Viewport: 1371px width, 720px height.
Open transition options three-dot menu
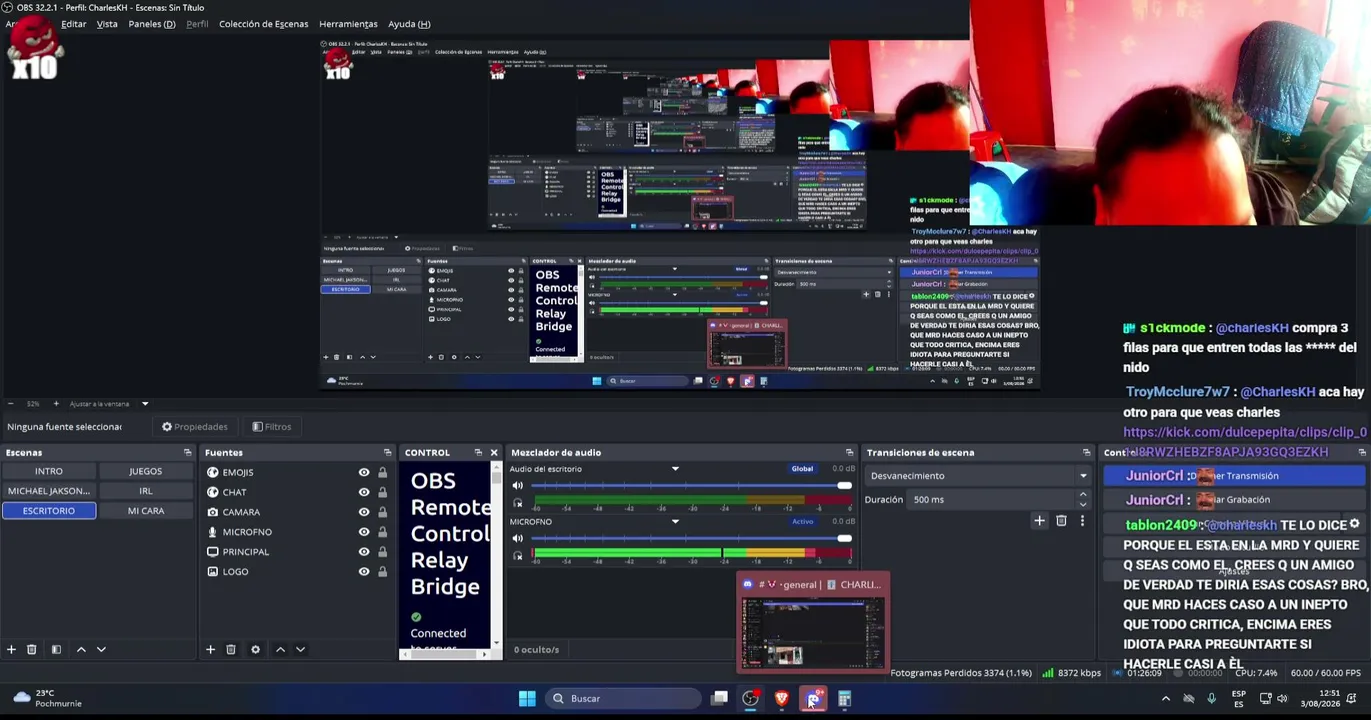pyautogui.click(x=1082, y=521)
